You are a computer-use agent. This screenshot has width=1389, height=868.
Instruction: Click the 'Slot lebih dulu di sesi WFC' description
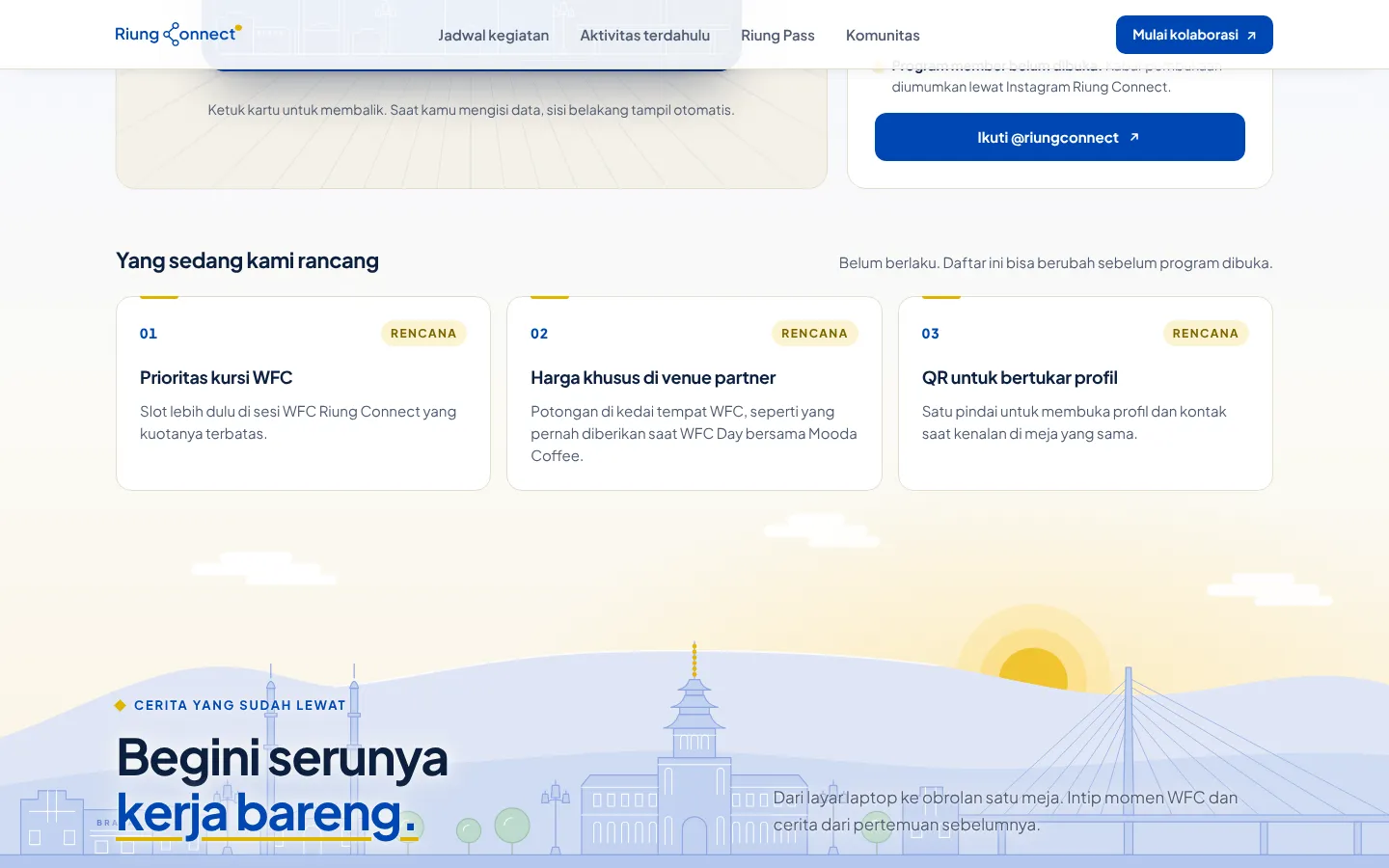(x=298, y=422)
